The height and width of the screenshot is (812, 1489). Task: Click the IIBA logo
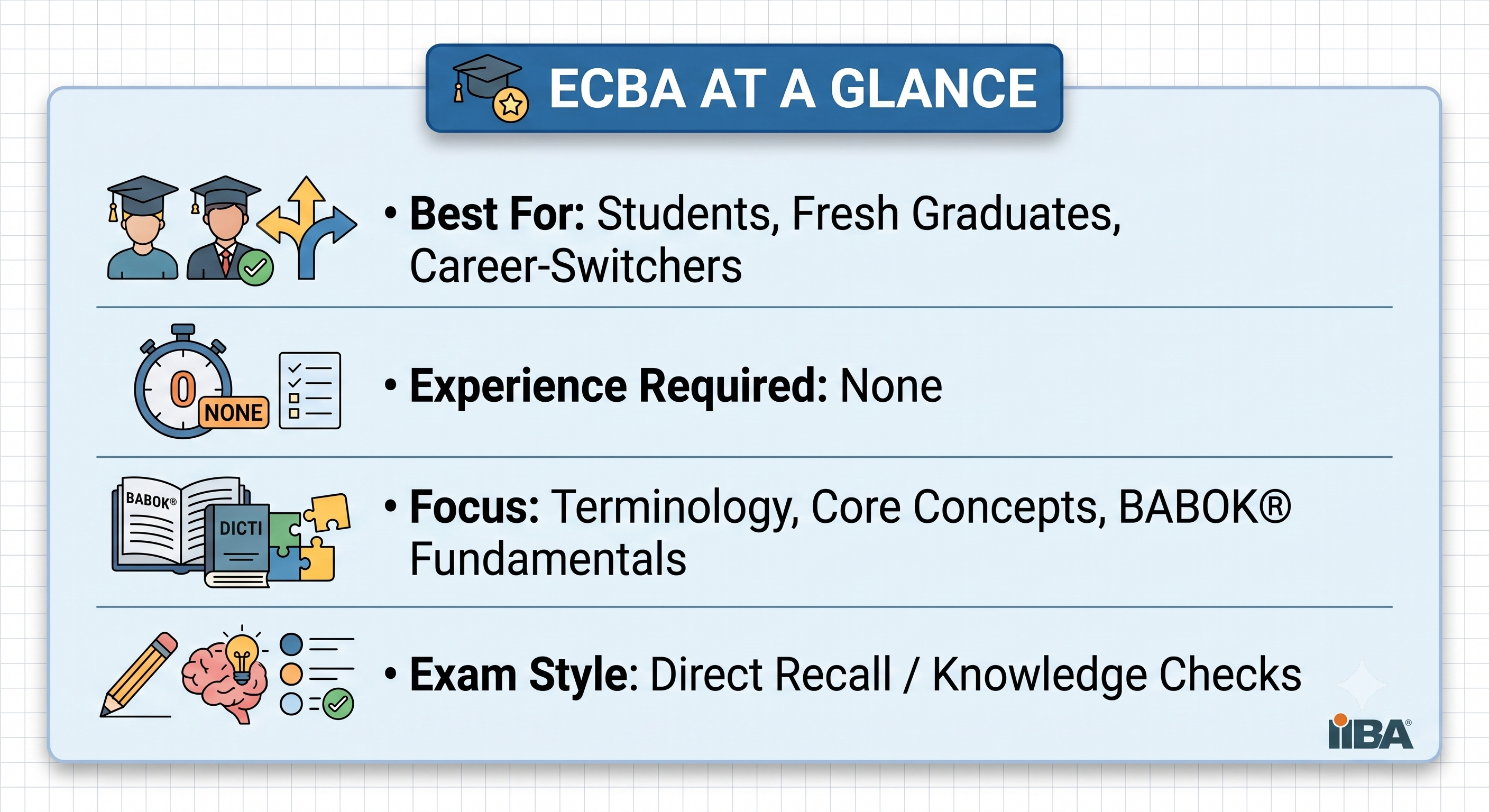[x=1371, y=732]
